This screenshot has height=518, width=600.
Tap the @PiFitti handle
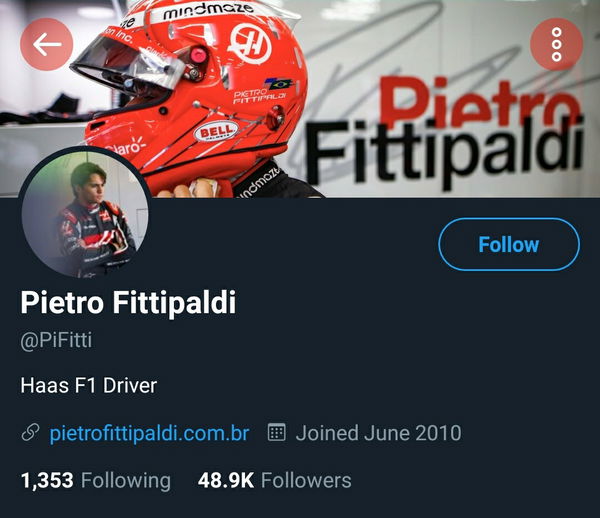pyautogui.click(x=56, y=340)
